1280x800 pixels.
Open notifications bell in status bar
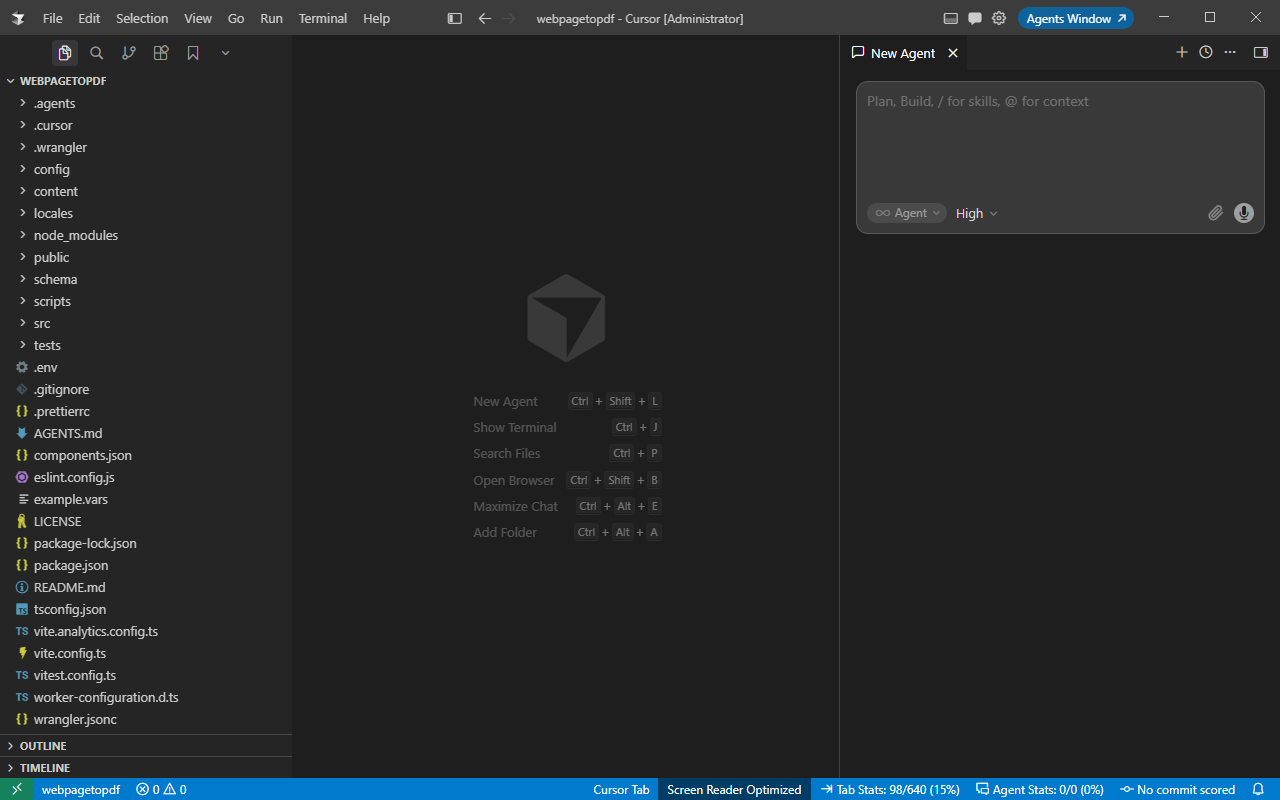[1259, 789]
